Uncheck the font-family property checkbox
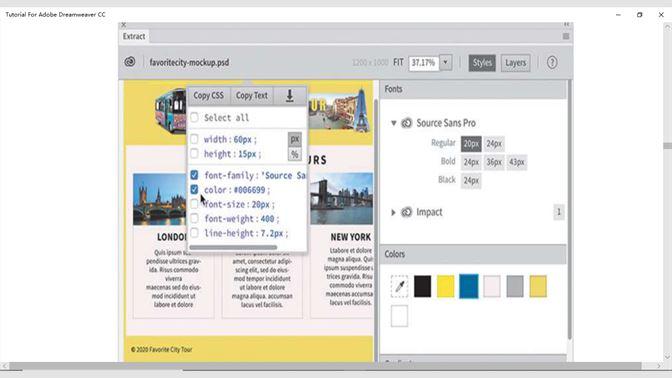 point(194,175)
